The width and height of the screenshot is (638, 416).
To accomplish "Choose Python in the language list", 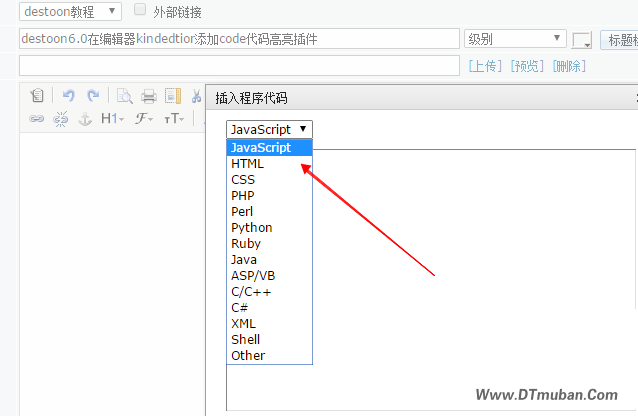I will point(251,228).
